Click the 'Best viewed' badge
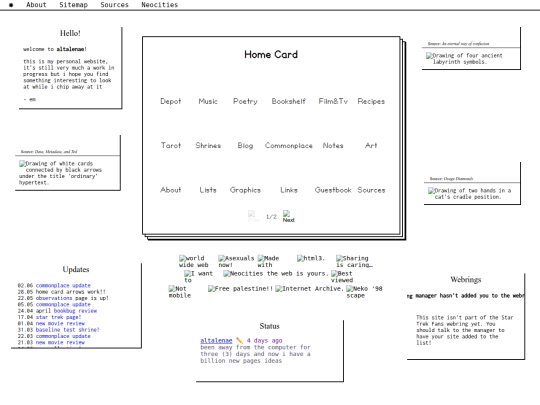This screenshot has height=405, width=540. (x=342, y=277)
